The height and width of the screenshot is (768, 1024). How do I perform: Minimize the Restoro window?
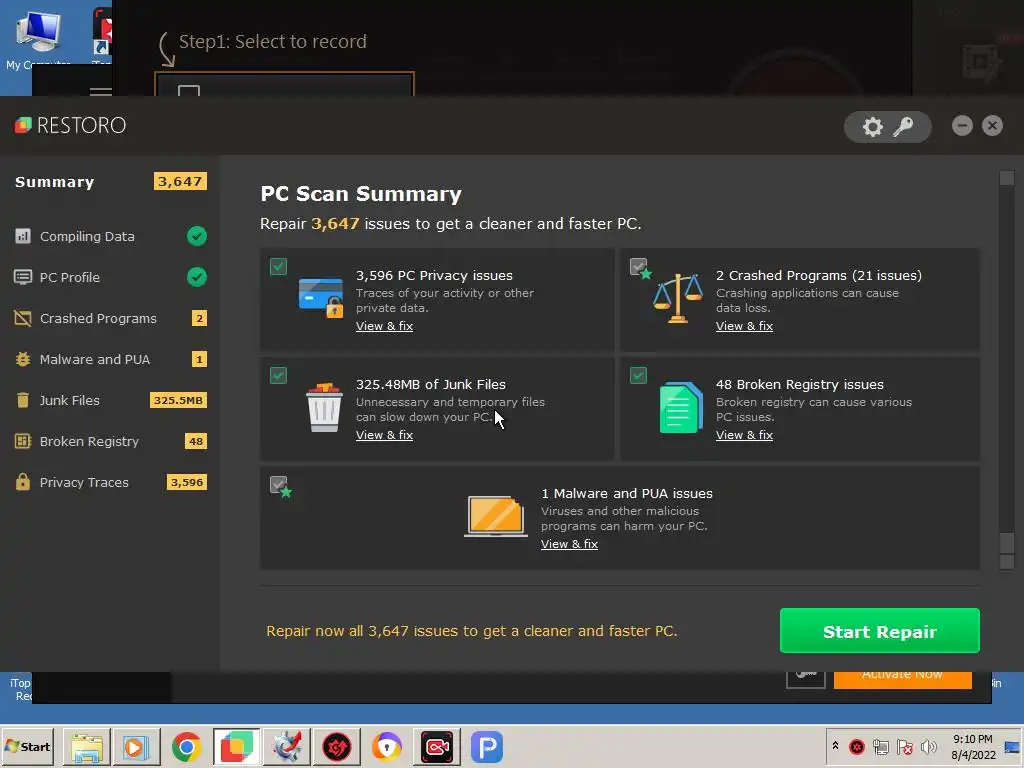point(962,125)
